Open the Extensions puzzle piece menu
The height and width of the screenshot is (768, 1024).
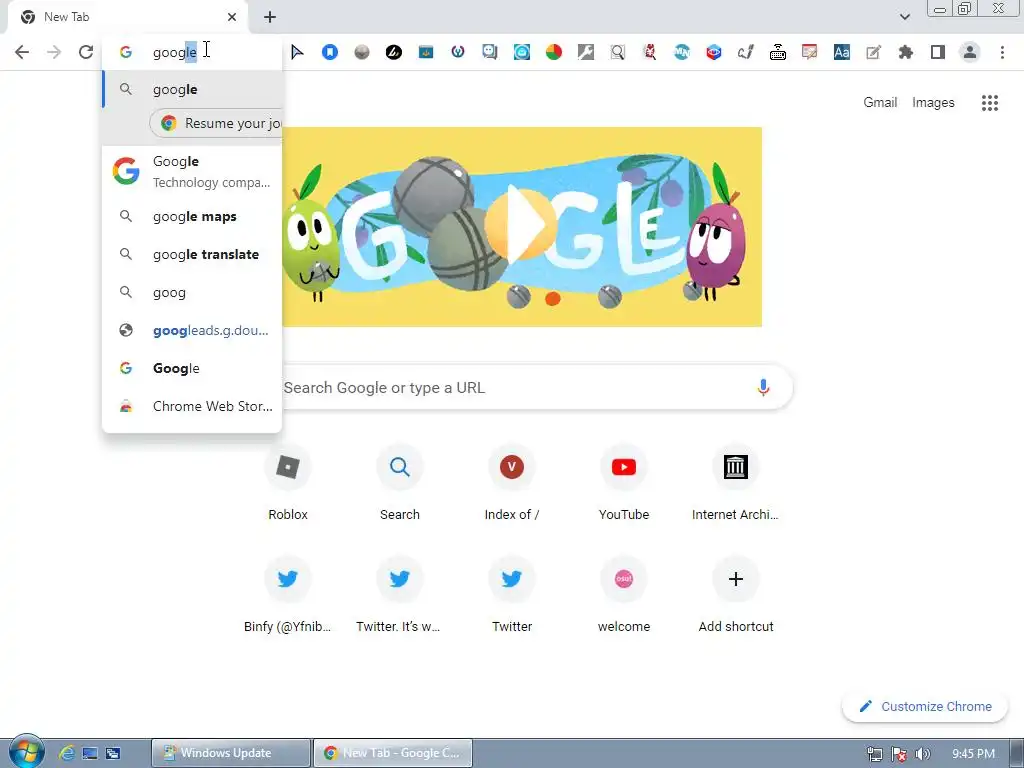pos(906,52)
